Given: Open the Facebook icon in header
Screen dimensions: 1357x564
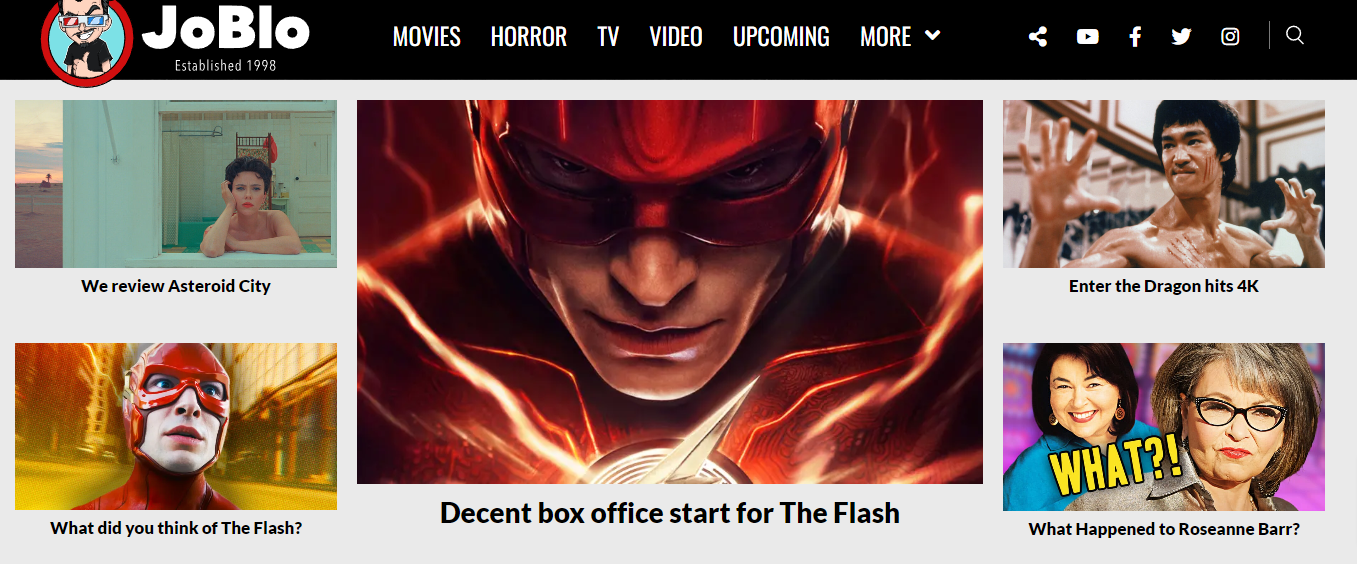Looking at the screenshot, I should click(1135, 37).
